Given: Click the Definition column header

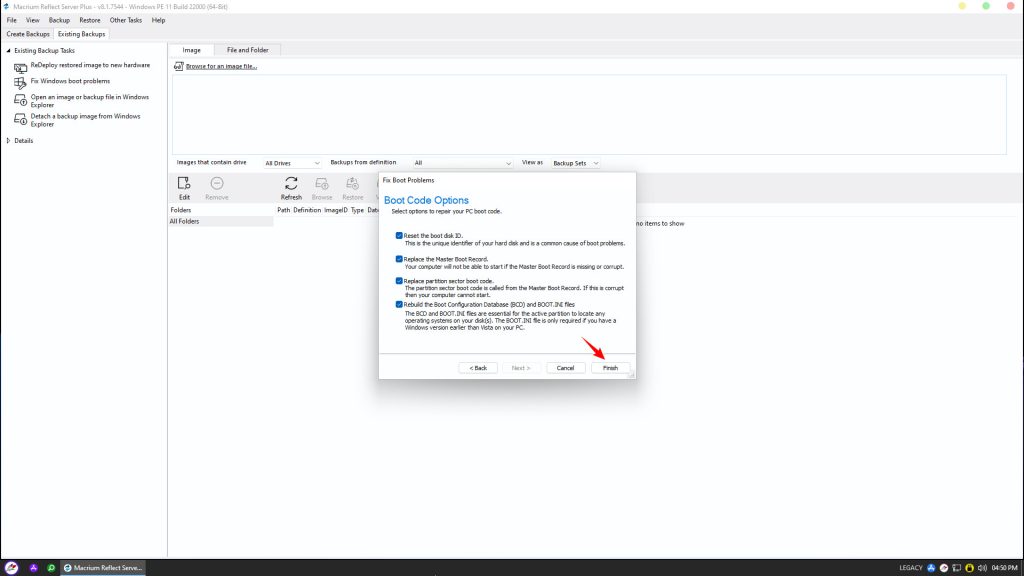Looking at the screenshot, I should point(307,210).
